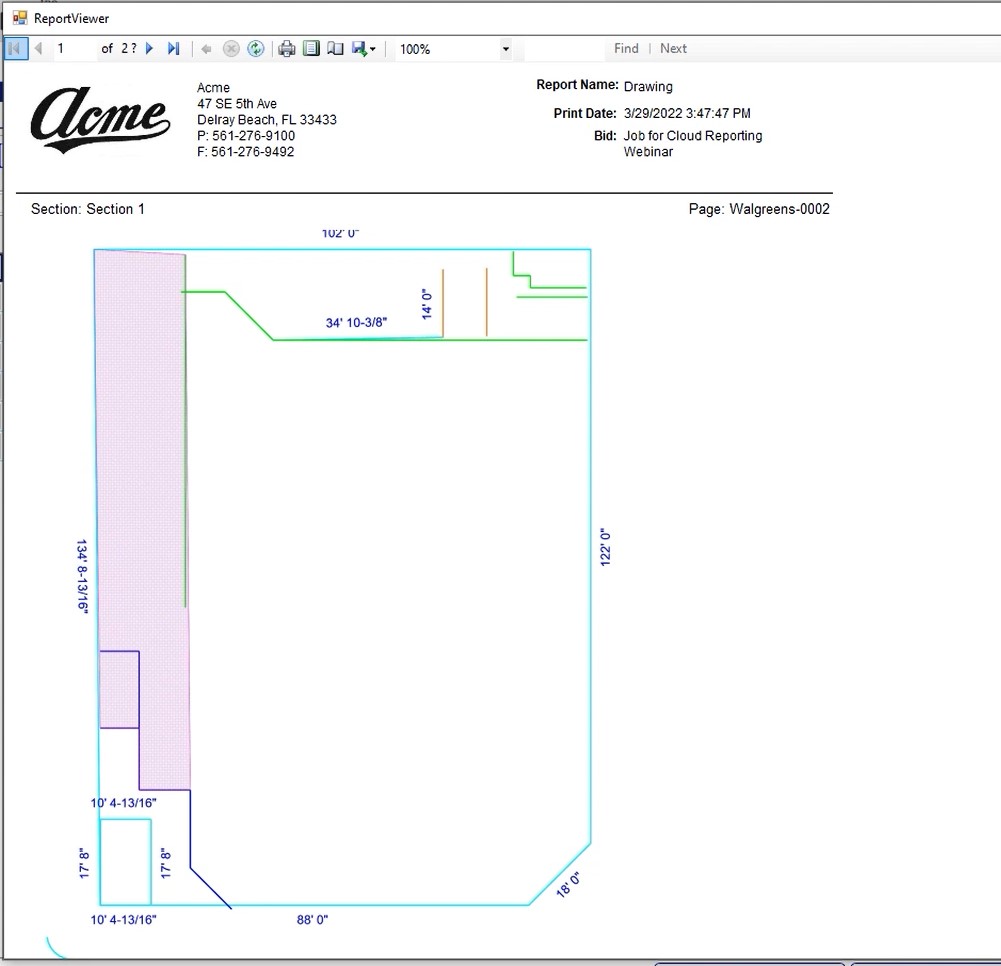Go to the first page of report
Viewport: 1001px width, 966px height.
[x=15, y=48]
